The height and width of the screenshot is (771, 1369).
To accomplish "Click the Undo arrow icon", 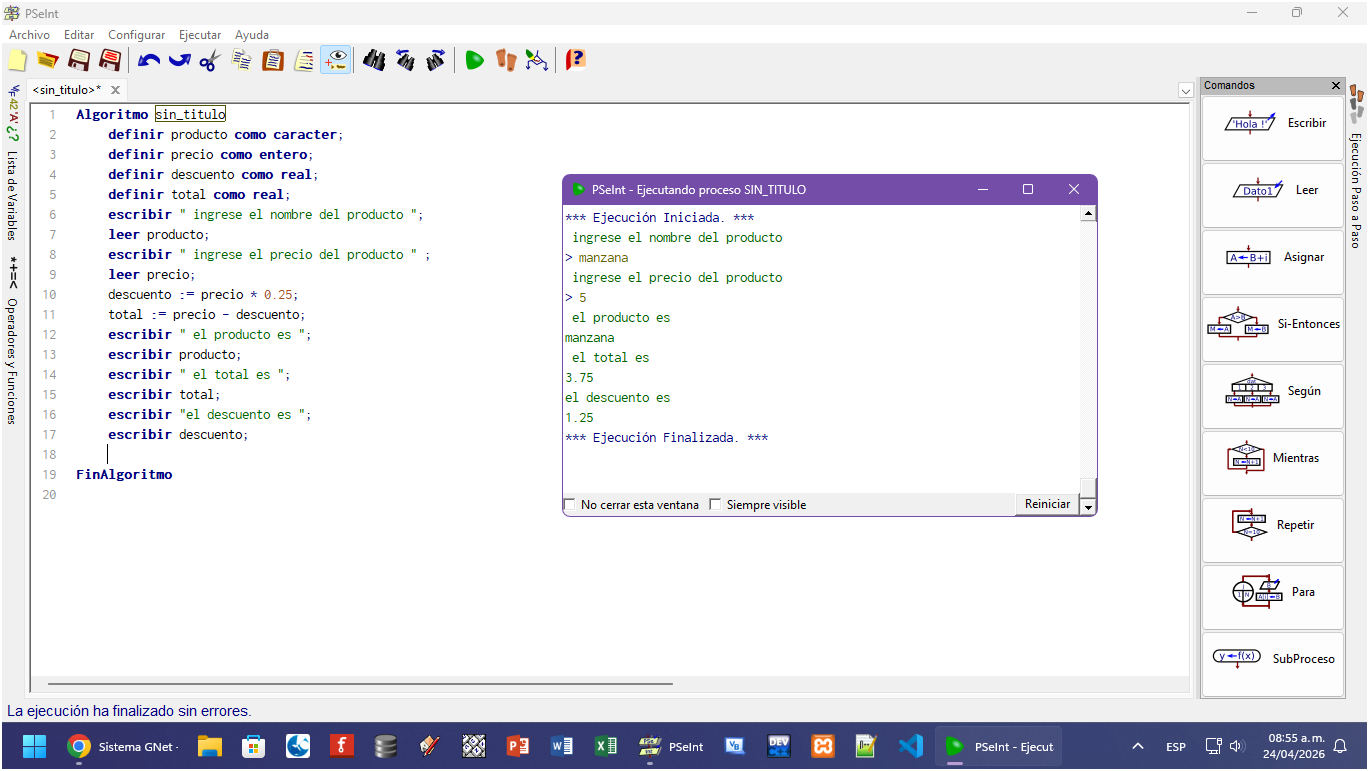I will pyautogui.click(x=149, y=60).
